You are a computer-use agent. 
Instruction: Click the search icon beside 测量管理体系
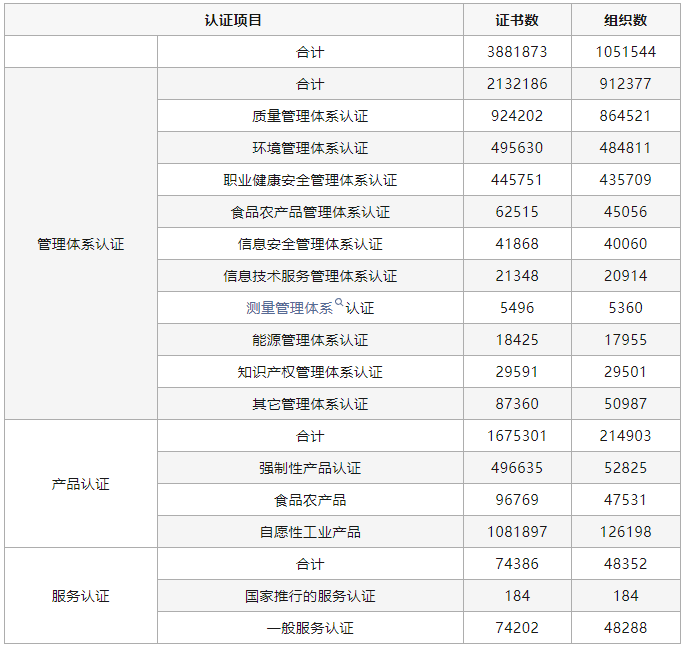(x=339, y=303)
